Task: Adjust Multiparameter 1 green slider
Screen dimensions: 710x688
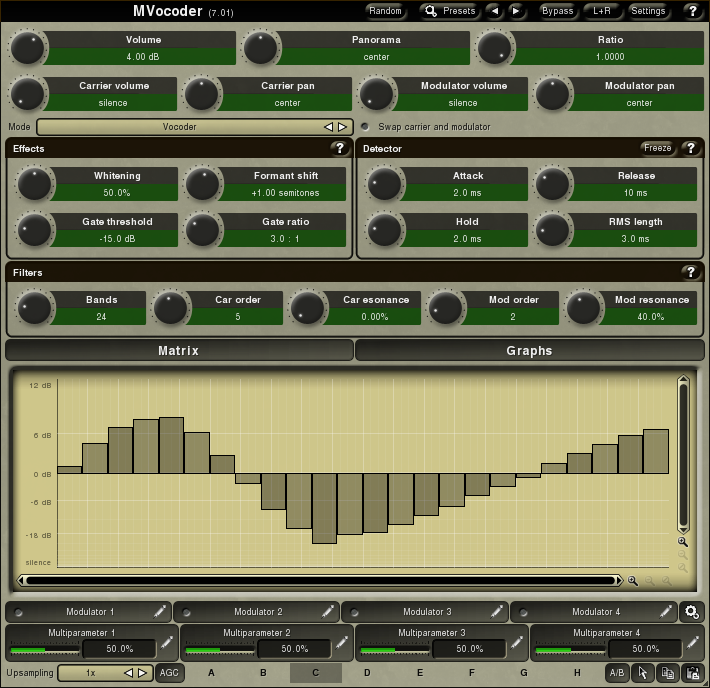Action: (x=44, y=650)
